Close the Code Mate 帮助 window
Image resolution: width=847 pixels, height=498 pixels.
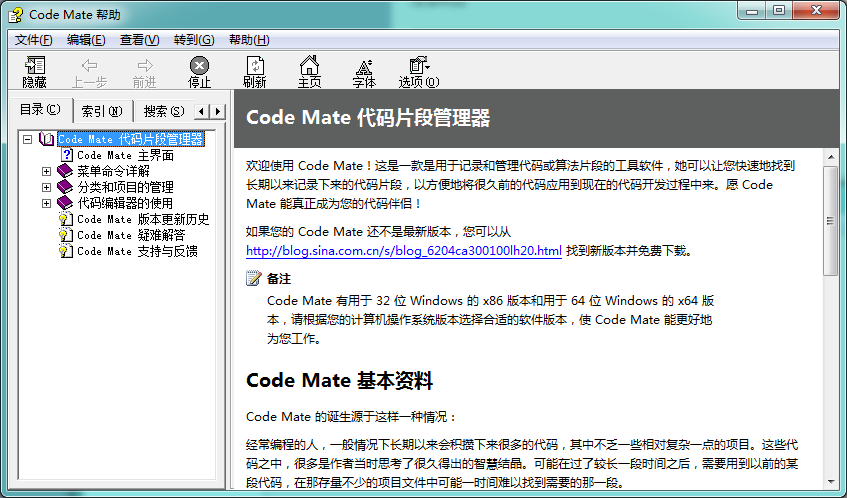(x=816, y=10)
